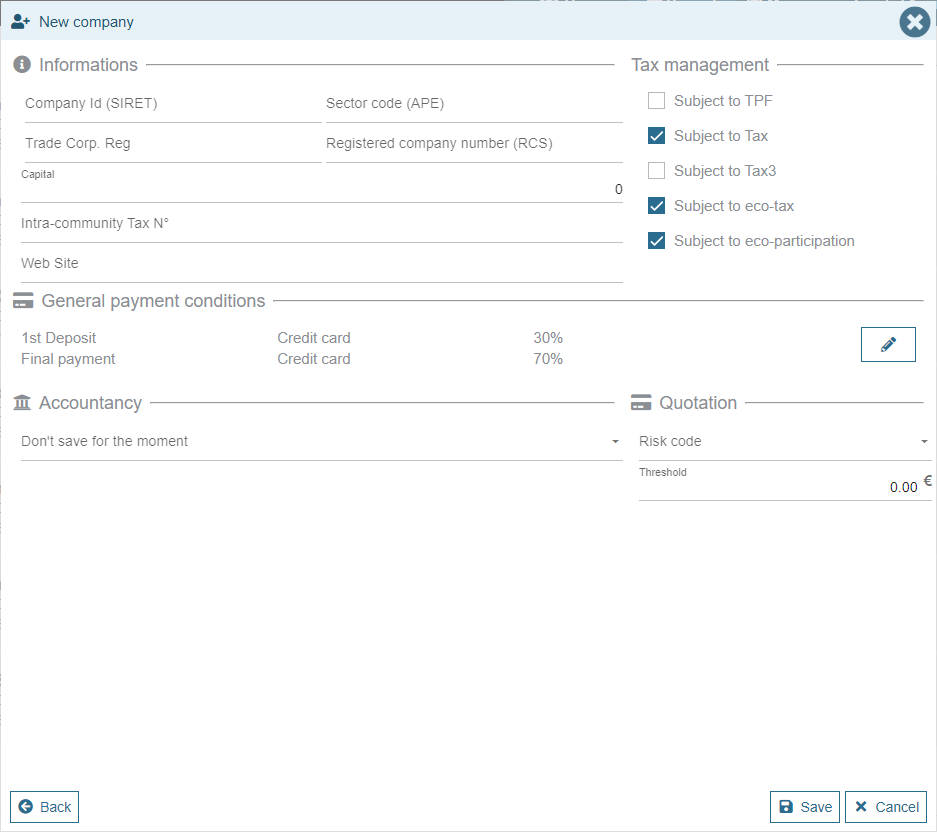Click the Sector code (APE) field

point(473,104)
